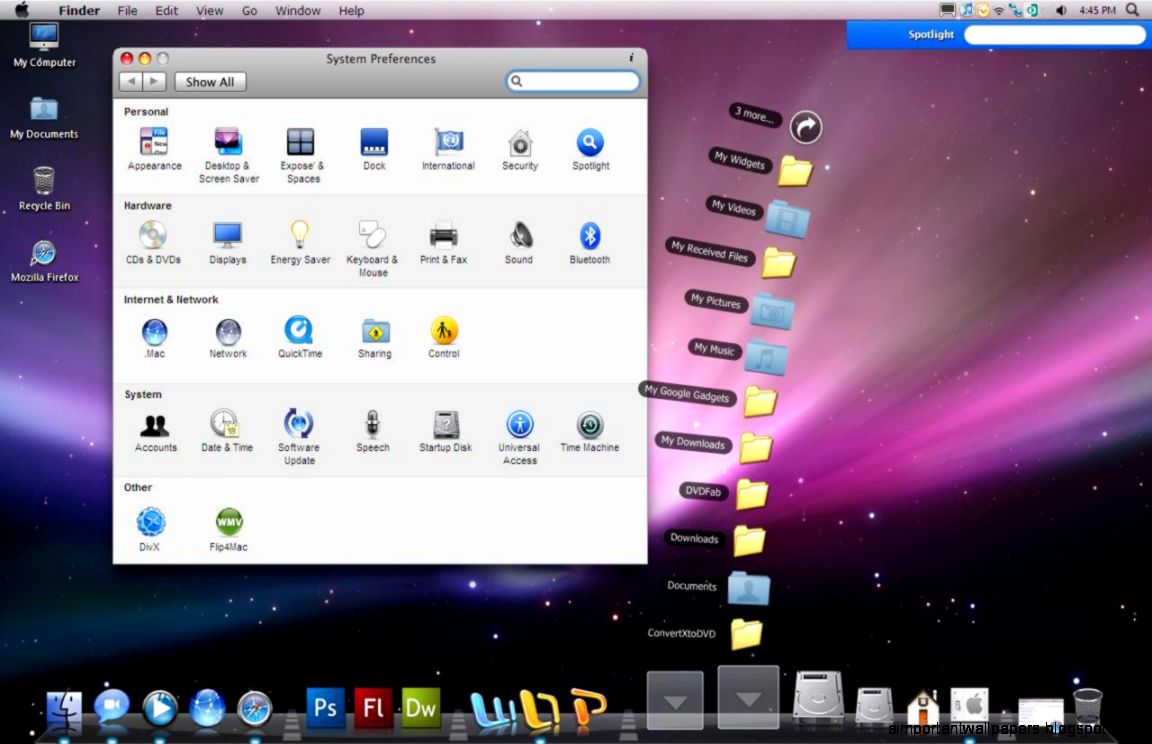This screenshot has height=744, width=1152.
Task: Open Bluetooth preferences
Action: (589, 238)
